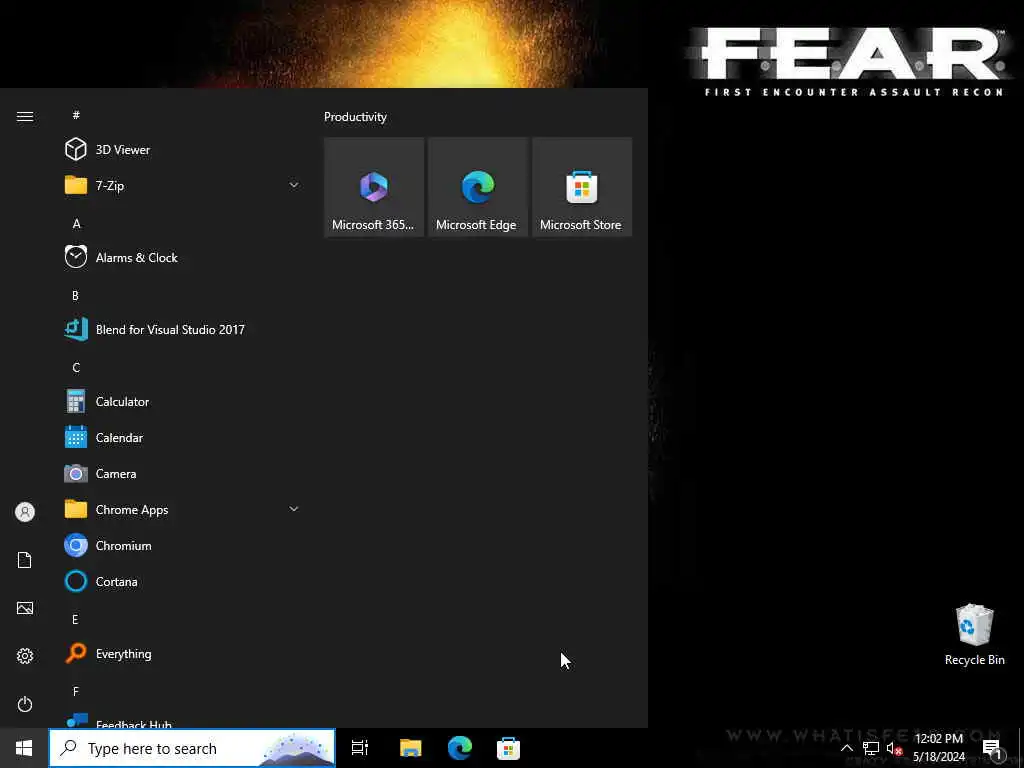Open the Action Center notifications icon

(991, 748)
